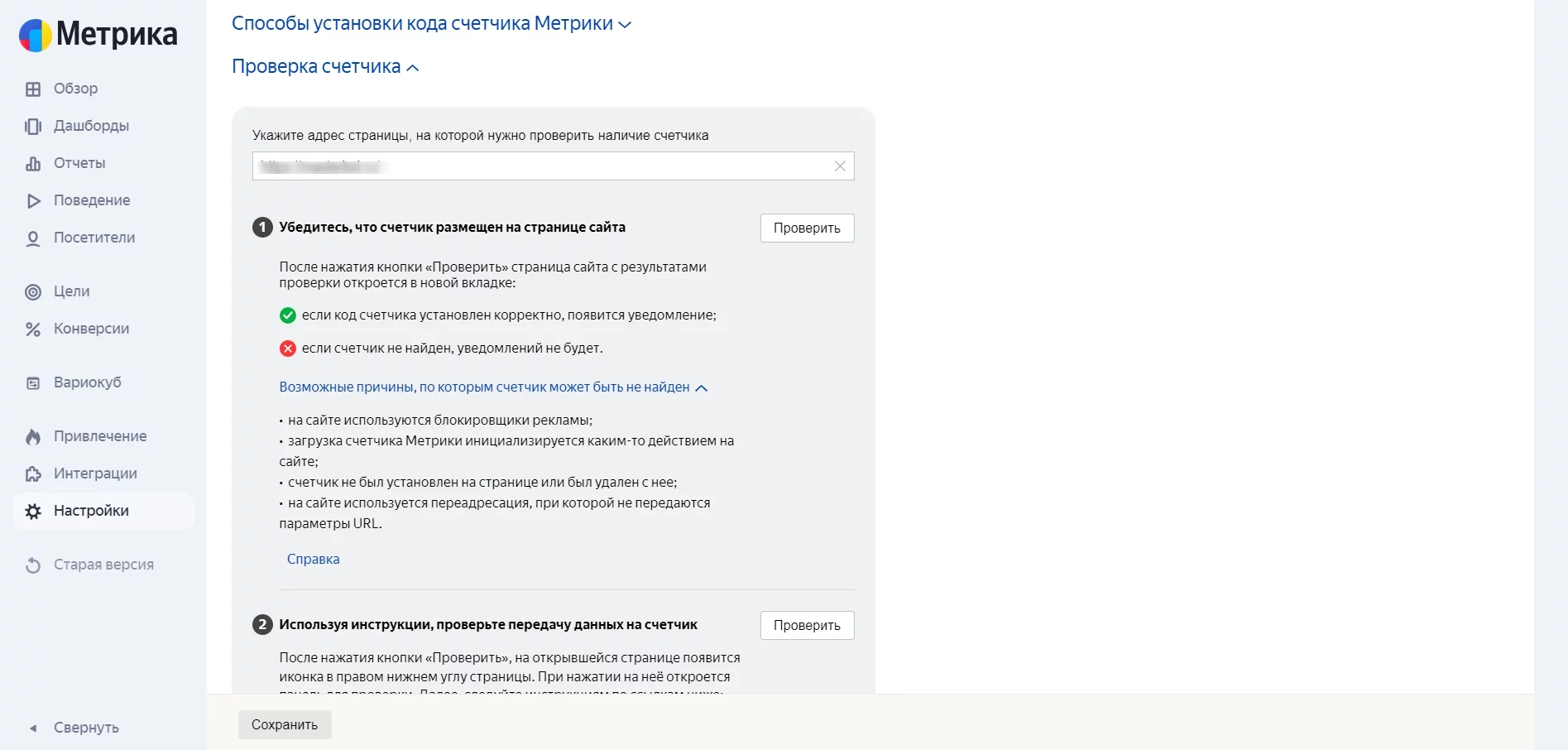Open Обзор section in sidebar
This screenshot has width=1568, height=750.
coord(75,89)
